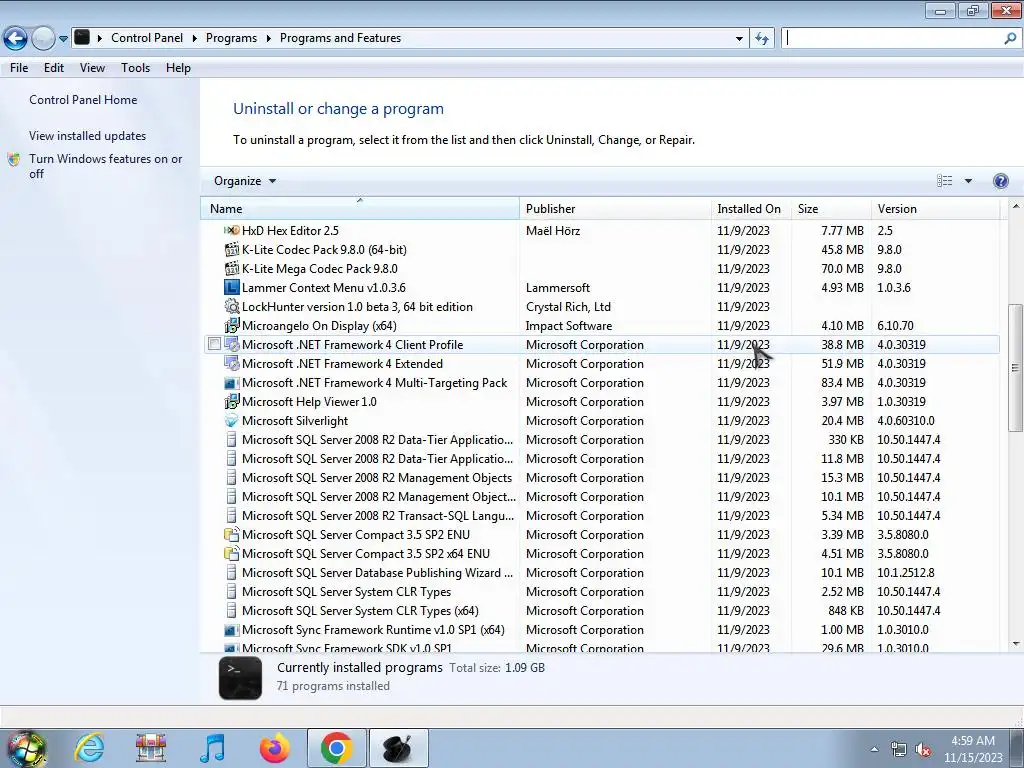Expand the arrow after Control Panel breadcrumb
This screenshot has width=1024, height=768.
[x=195, y=39]
